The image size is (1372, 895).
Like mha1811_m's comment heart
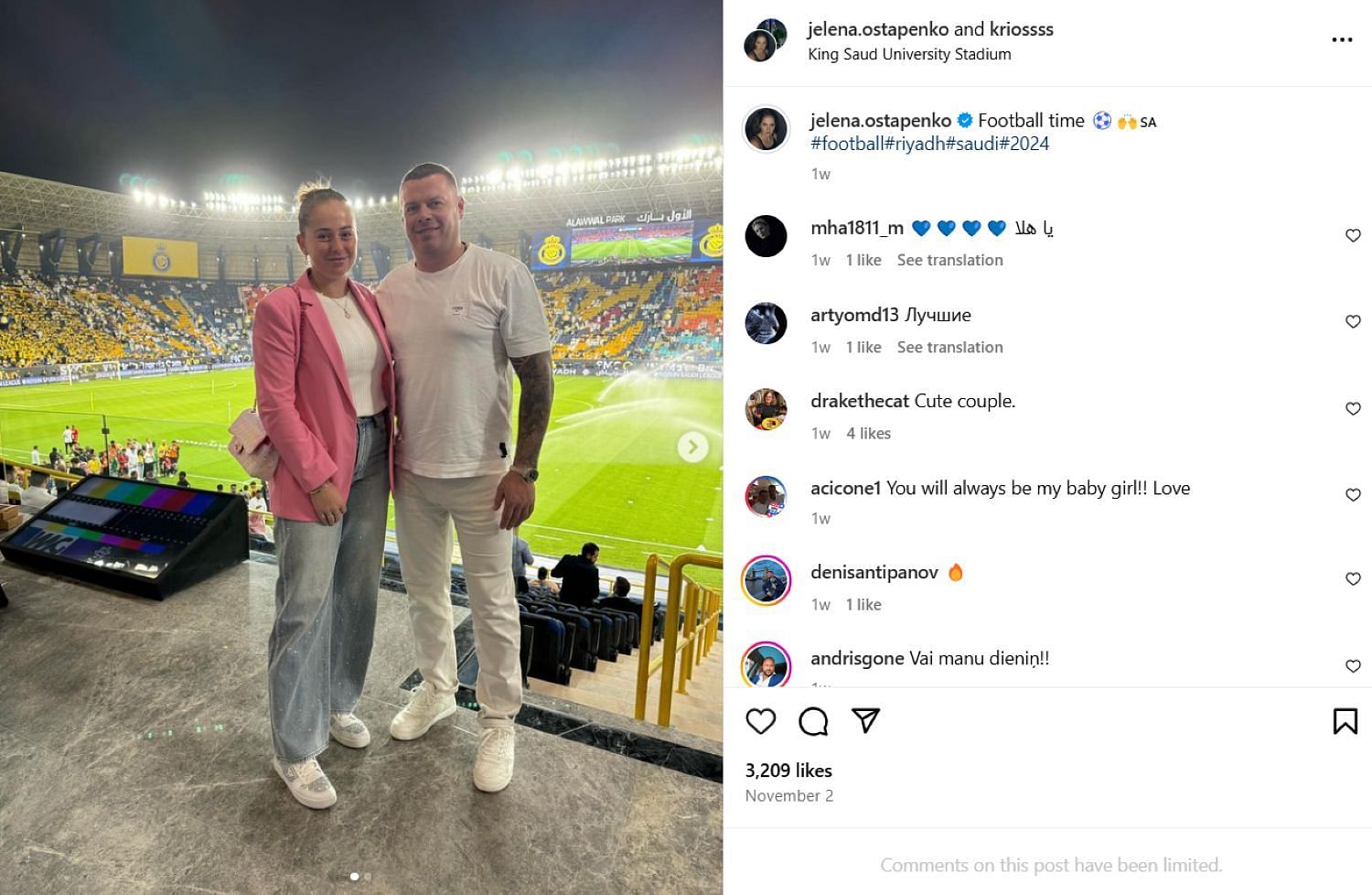(1354, 235)
